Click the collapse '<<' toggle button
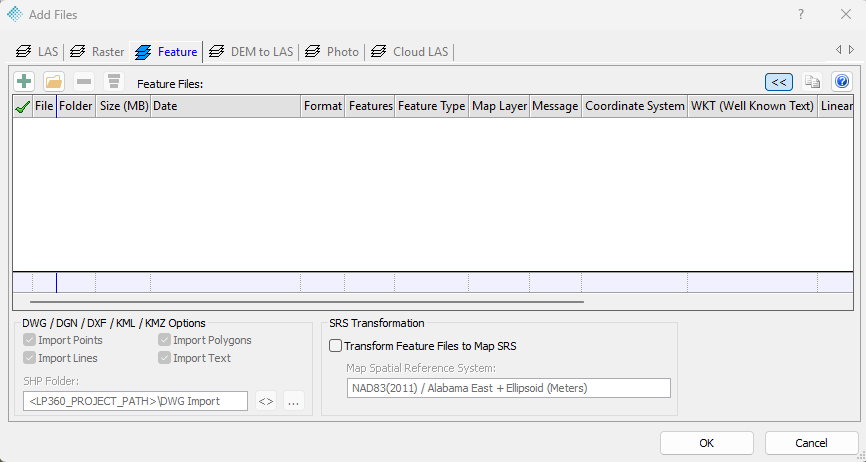The width and height of the screenshot is (866, 462). click(779, 82)
